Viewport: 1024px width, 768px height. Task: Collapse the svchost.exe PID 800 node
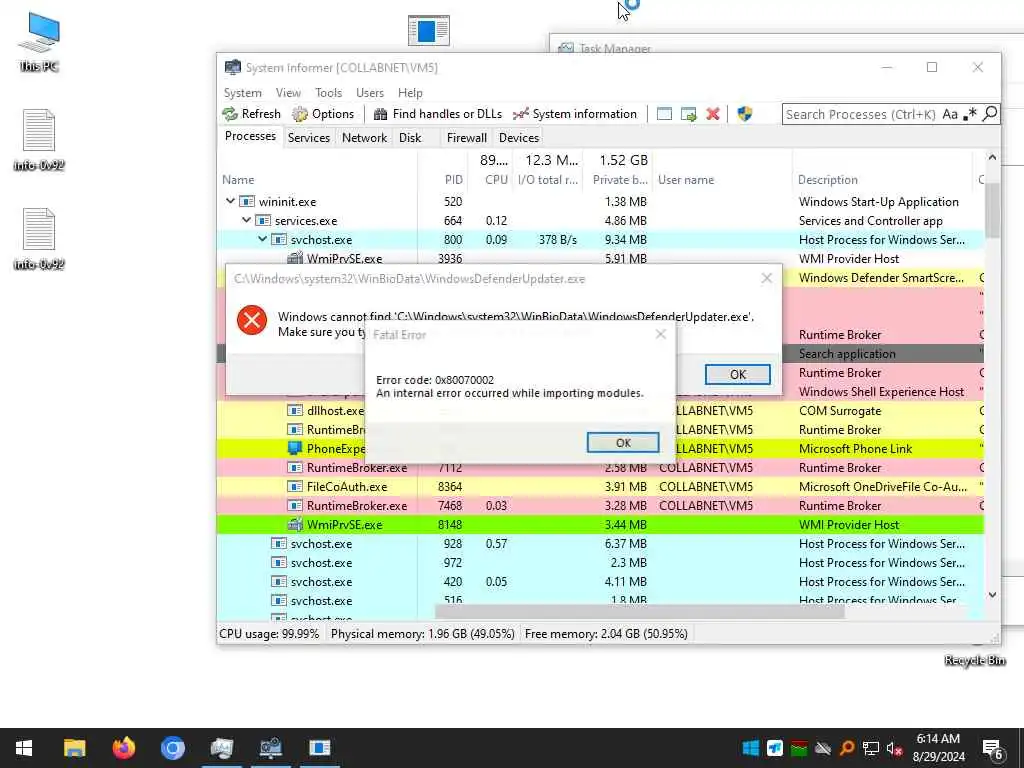pyautogui.click(x=263, y=239)
